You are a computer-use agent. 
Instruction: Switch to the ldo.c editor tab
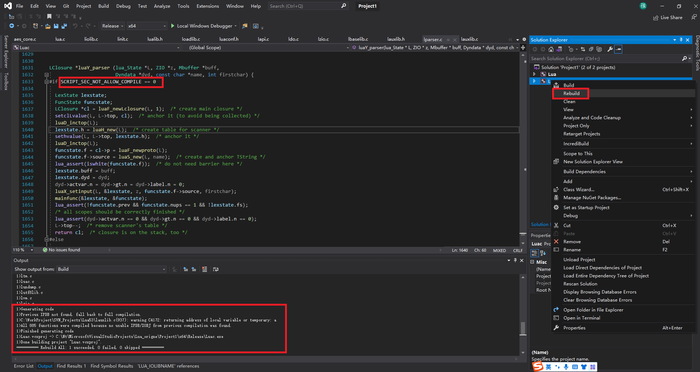pos(293,39)
